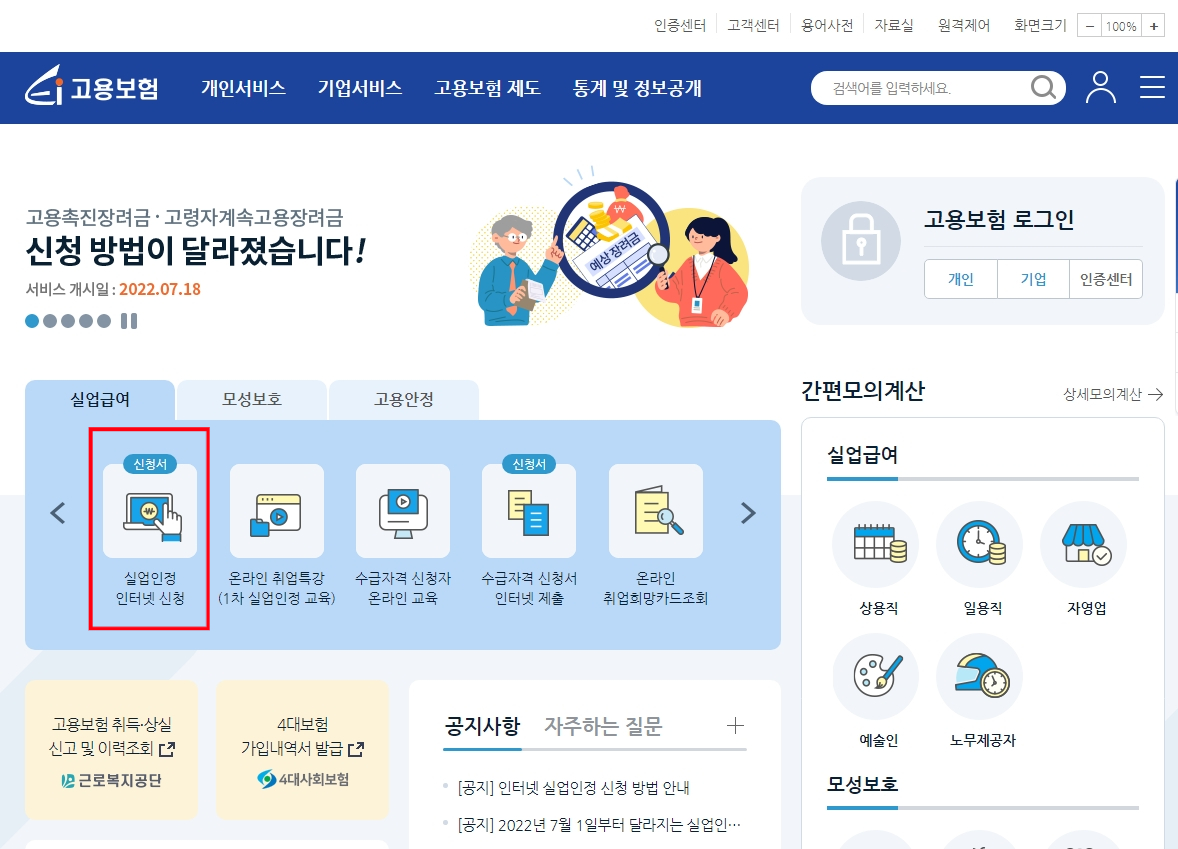Viewport: 1178px width, 849px height.
Task: Open the 용어사전 link
Action: click(827, 26)
